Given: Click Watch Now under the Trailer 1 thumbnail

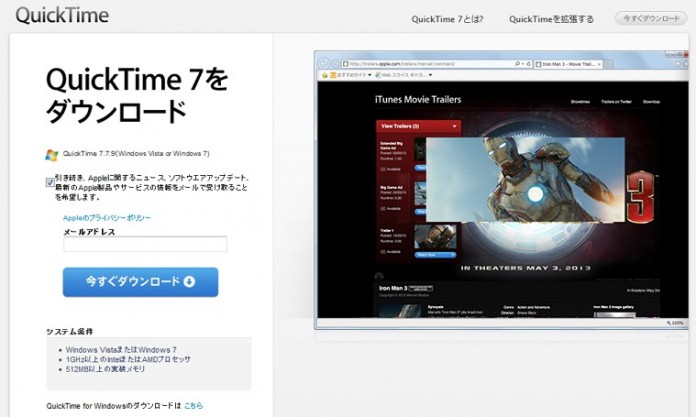Looking at the screenshot, I should 435,255.
